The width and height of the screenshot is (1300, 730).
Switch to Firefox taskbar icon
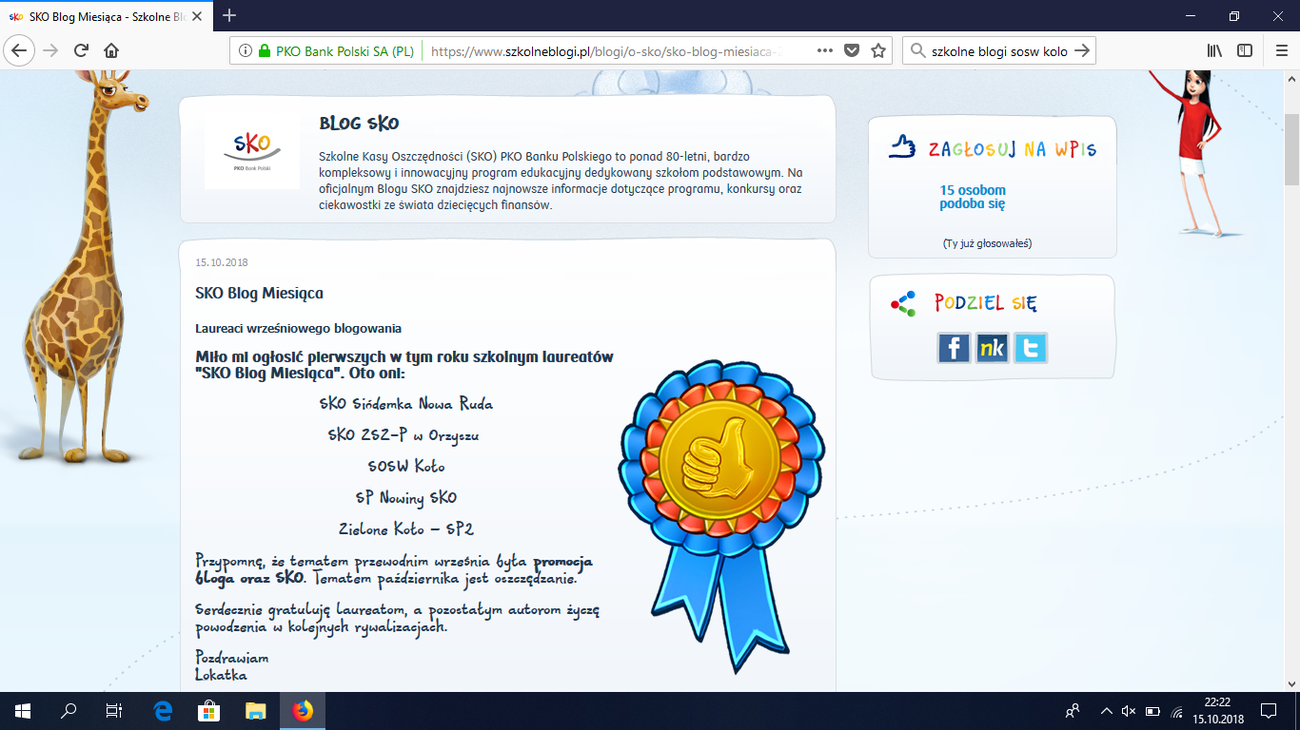pos(302,711)
